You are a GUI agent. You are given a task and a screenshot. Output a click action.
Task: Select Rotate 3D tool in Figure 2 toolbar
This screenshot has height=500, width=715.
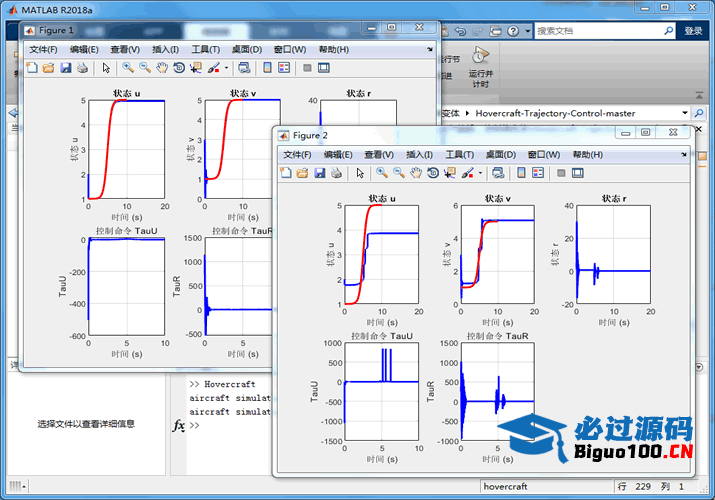[x=433, y=173]
